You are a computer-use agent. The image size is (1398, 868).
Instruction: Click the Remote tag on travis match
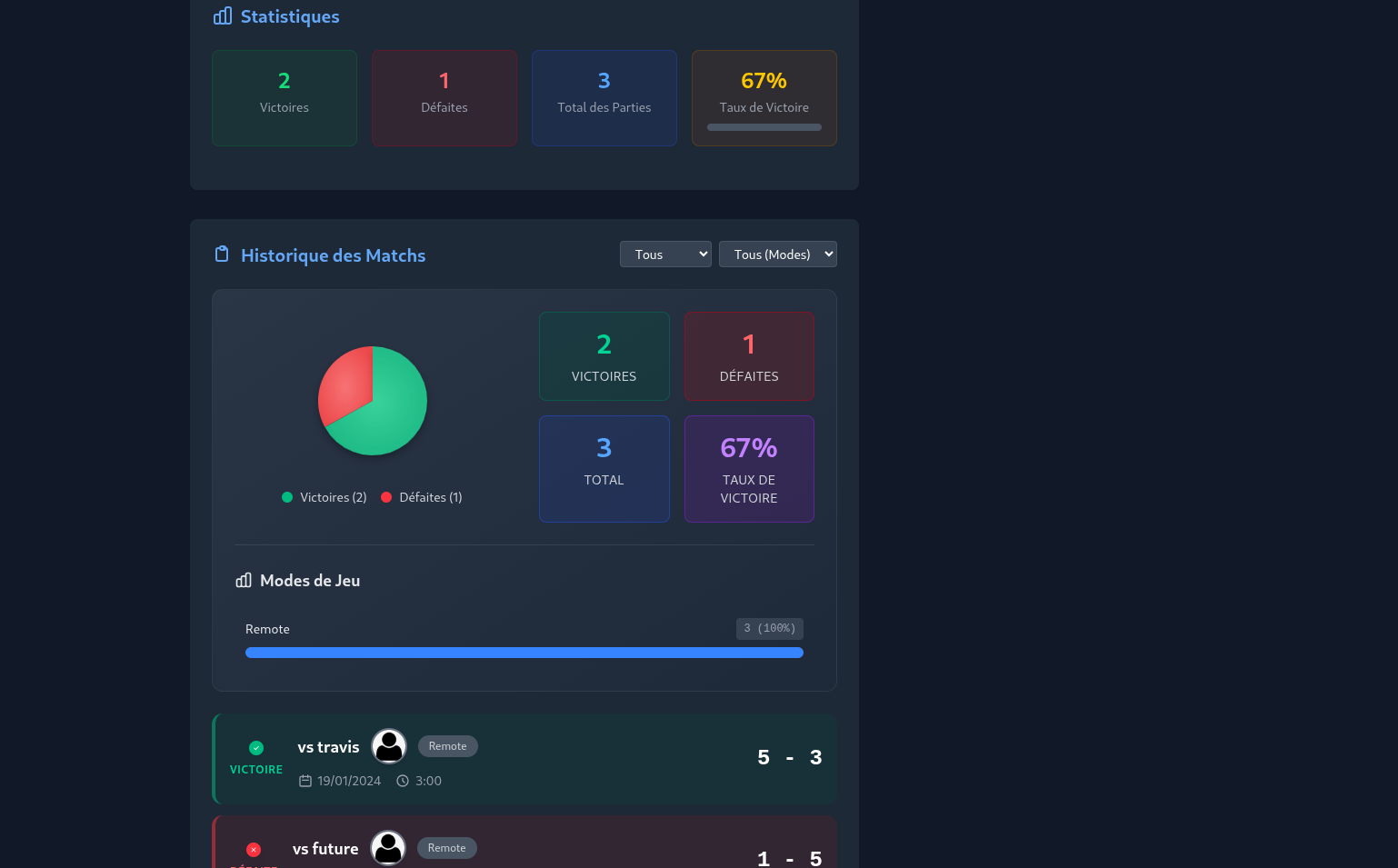click(x=448, y=746)
